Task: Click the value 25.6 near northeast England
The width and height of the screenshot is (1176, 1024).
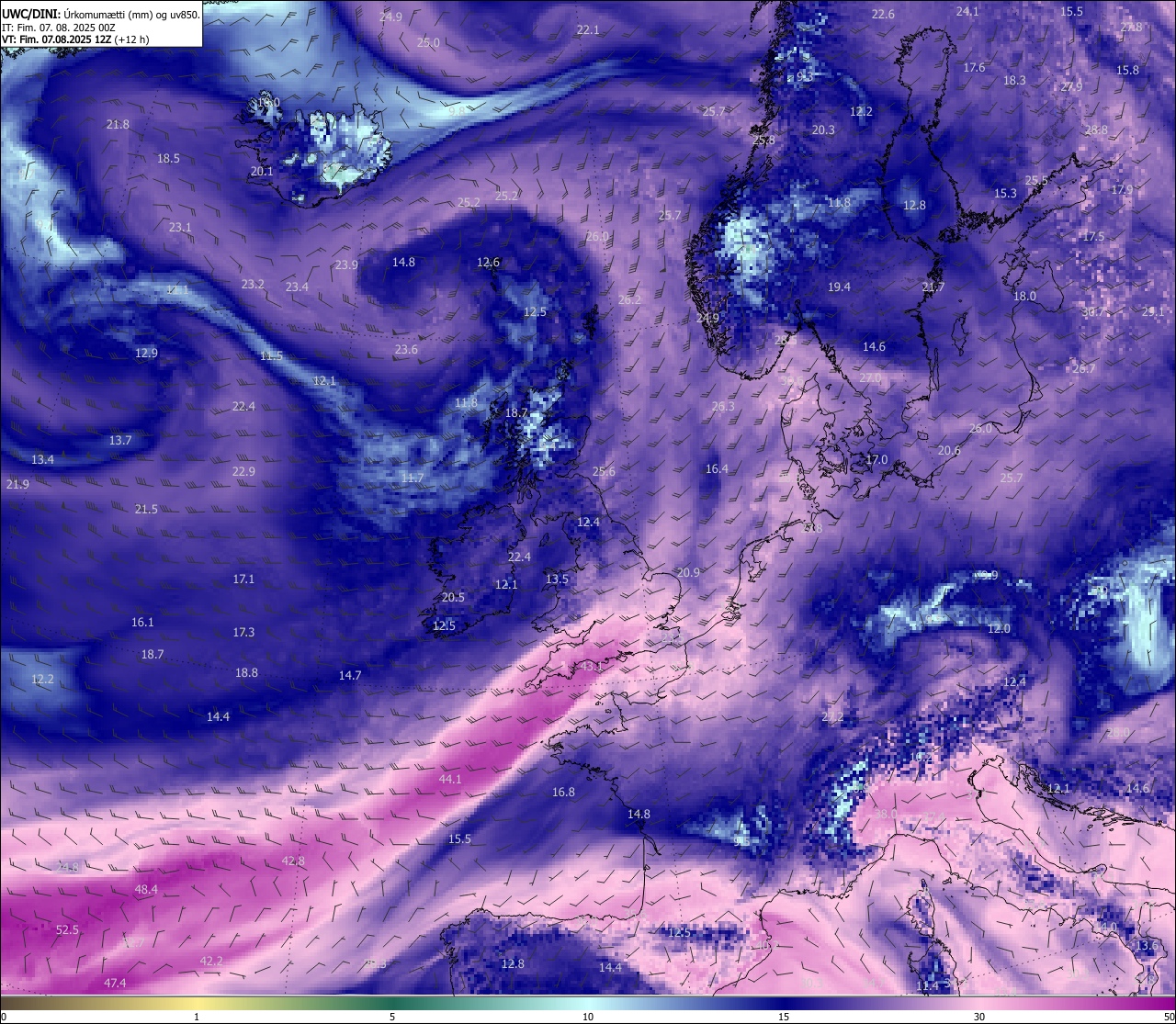Action: (604, 472)
